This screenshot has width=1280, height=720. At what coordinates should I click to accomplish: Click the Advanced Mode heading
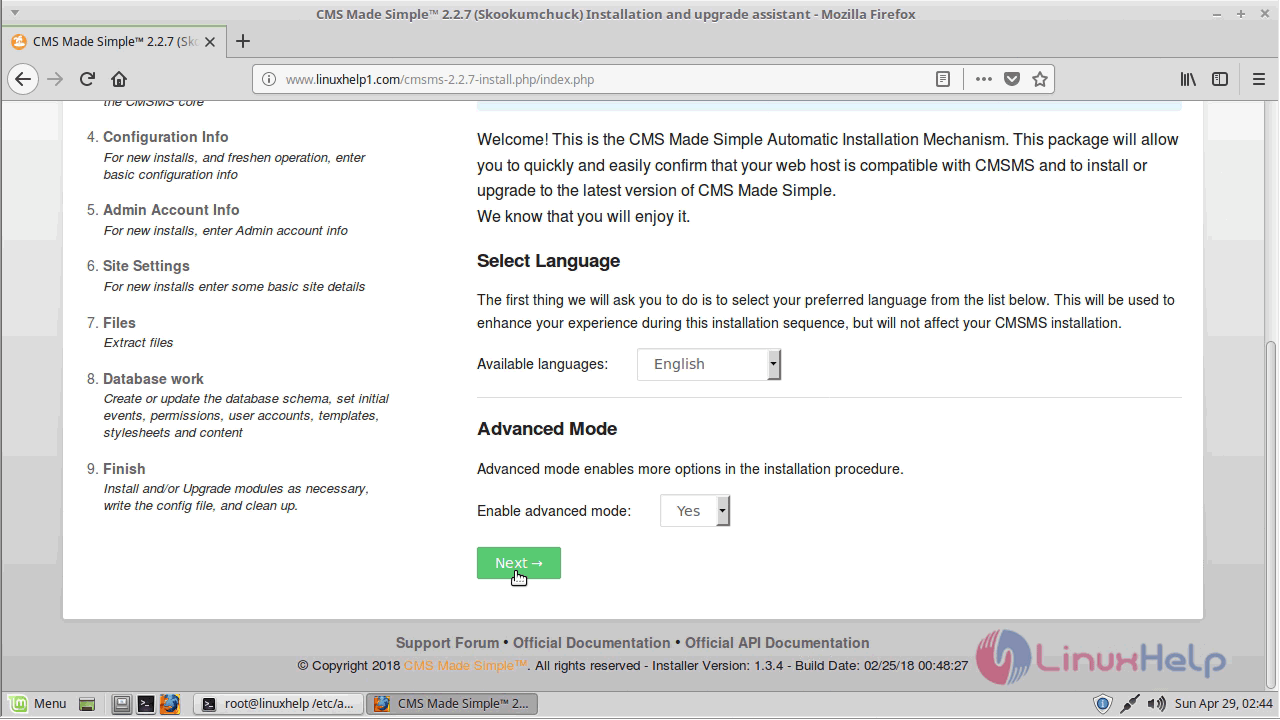point(547,429)
